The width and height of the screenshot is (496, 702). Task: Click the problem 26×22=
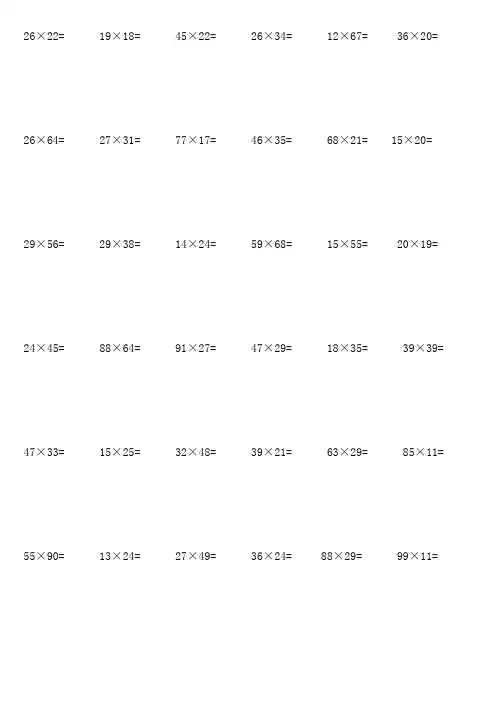[x=44, y=36]
